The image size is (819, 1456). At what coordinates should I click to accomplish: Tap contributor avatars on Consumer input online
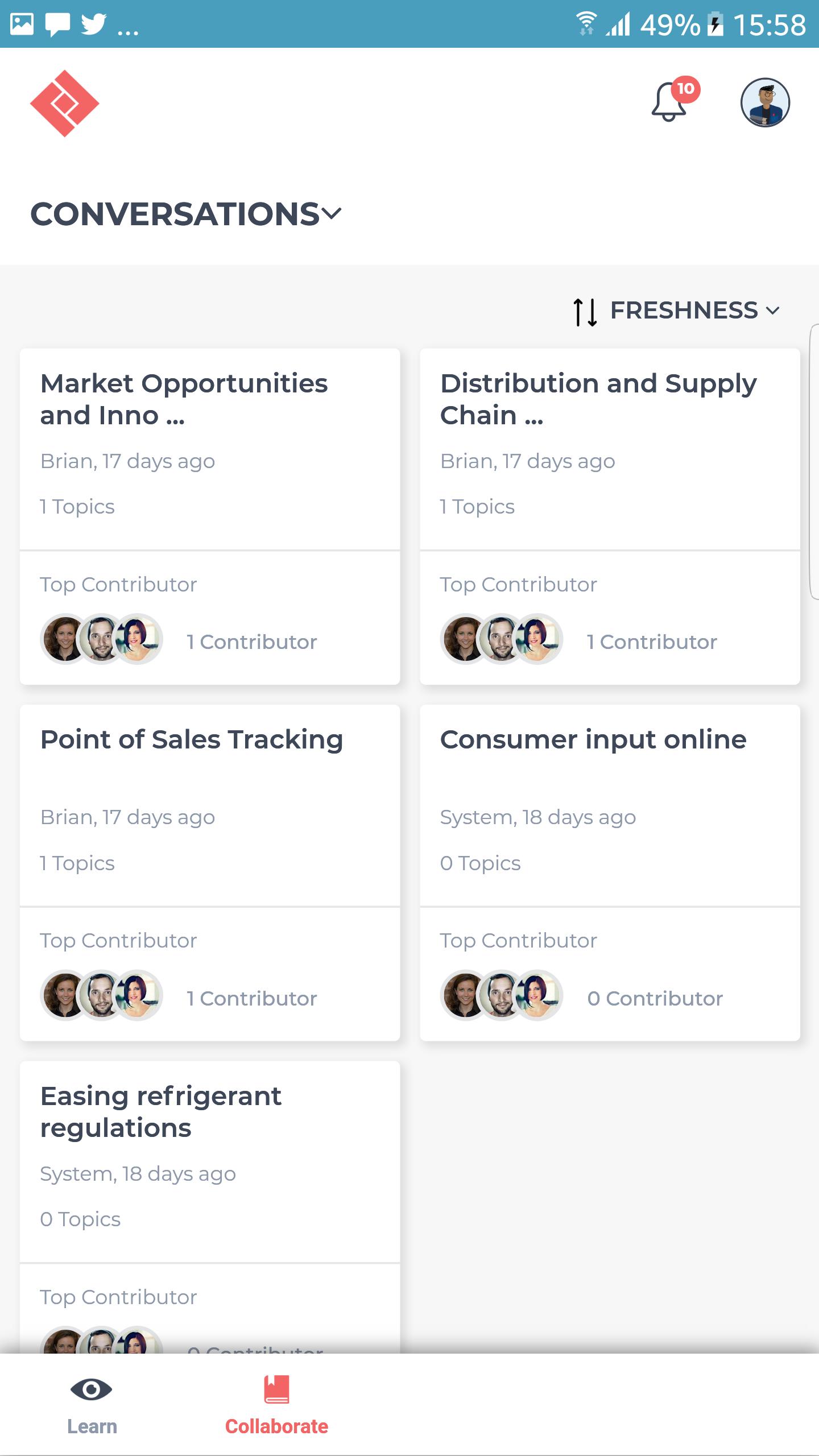pyautogui.click(x=502, y=995)
